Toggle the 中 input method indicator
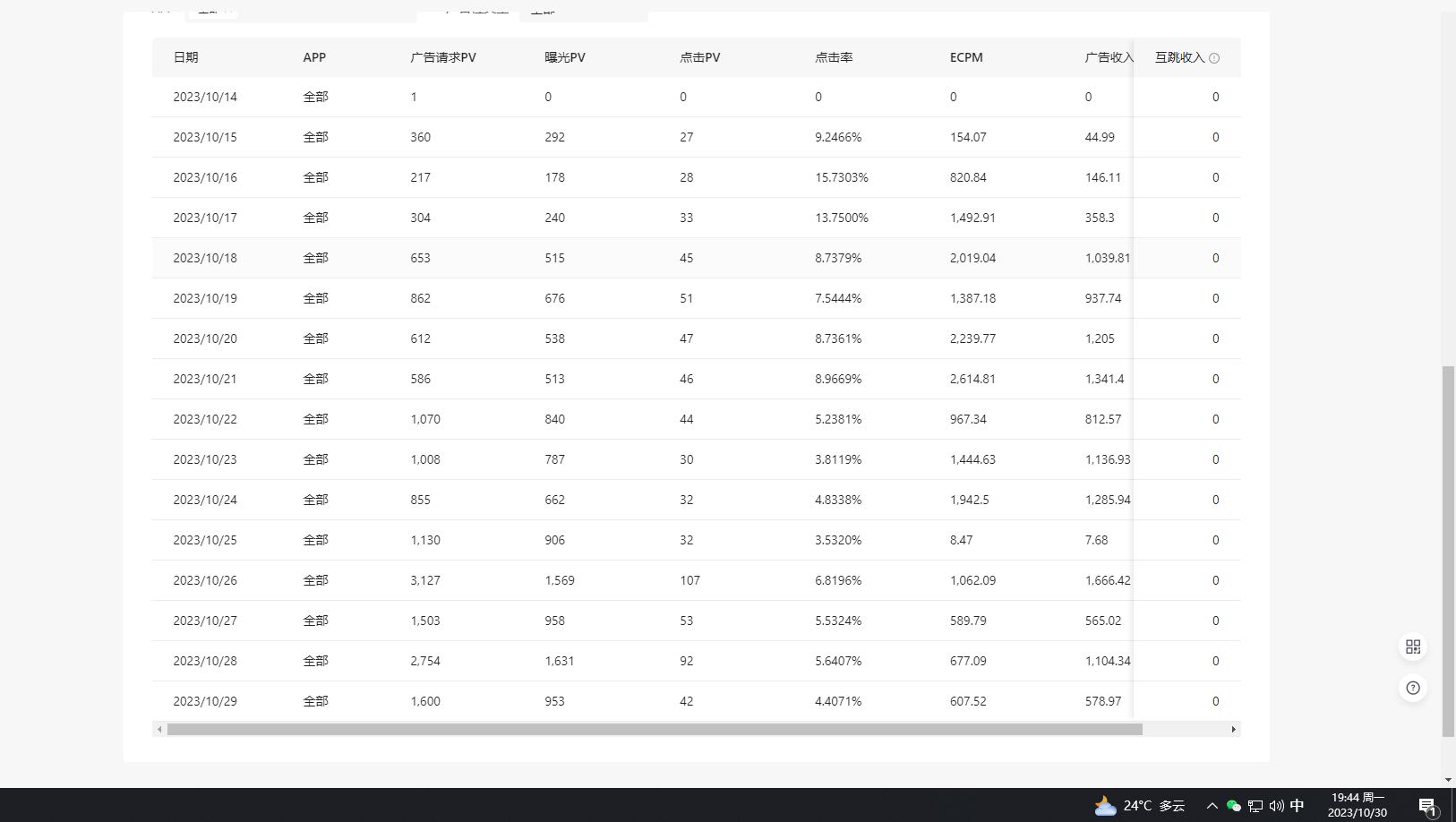1456x822 pixels. [1297, 806]
